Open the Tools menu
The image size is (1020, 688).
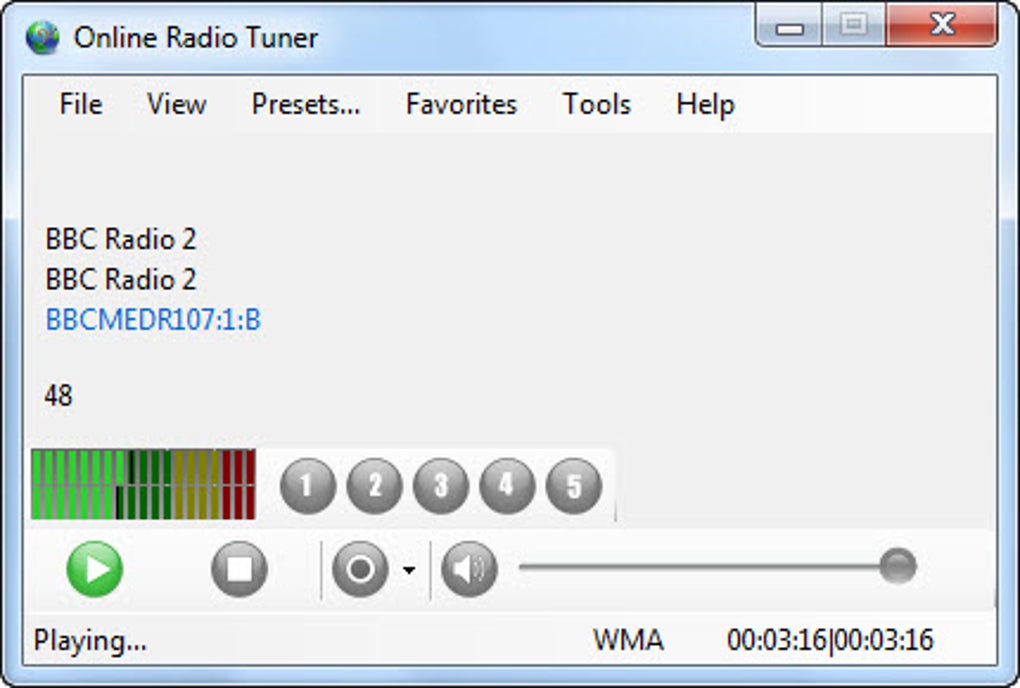597,104
